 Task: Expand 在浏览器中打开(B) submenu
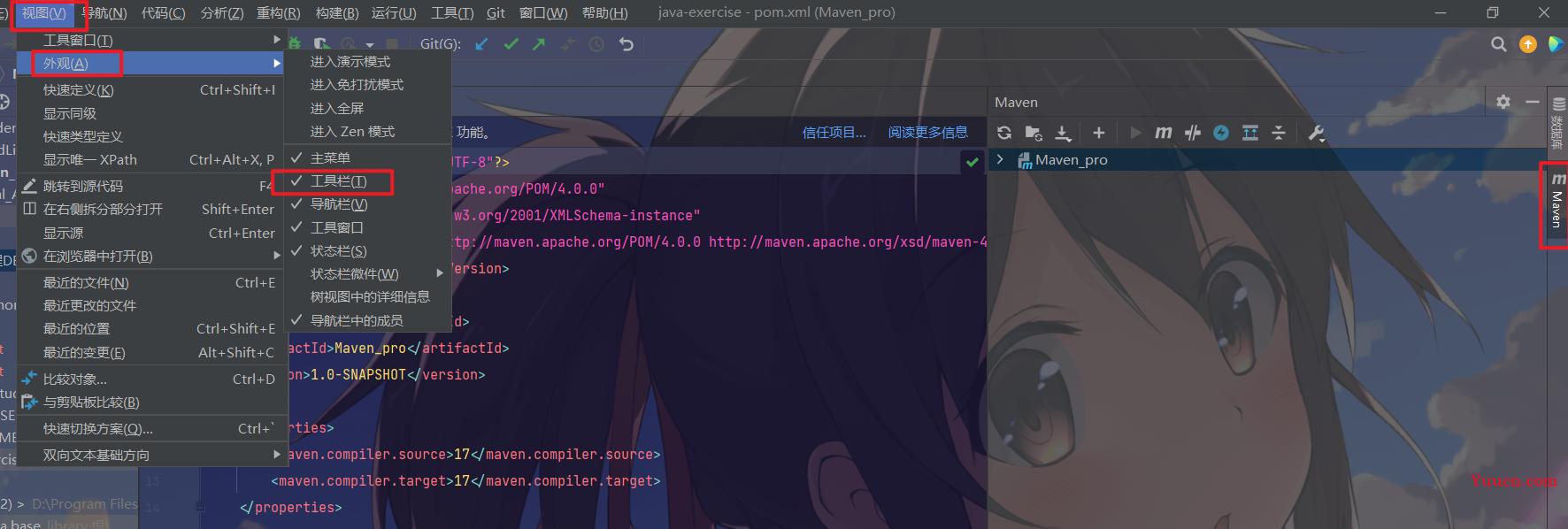(x=152, y=256)
